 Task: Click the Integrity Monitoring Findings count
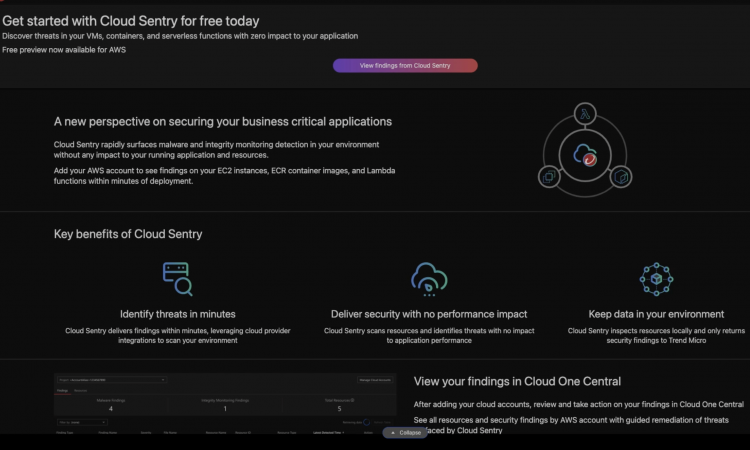click(x=224, y=409)
